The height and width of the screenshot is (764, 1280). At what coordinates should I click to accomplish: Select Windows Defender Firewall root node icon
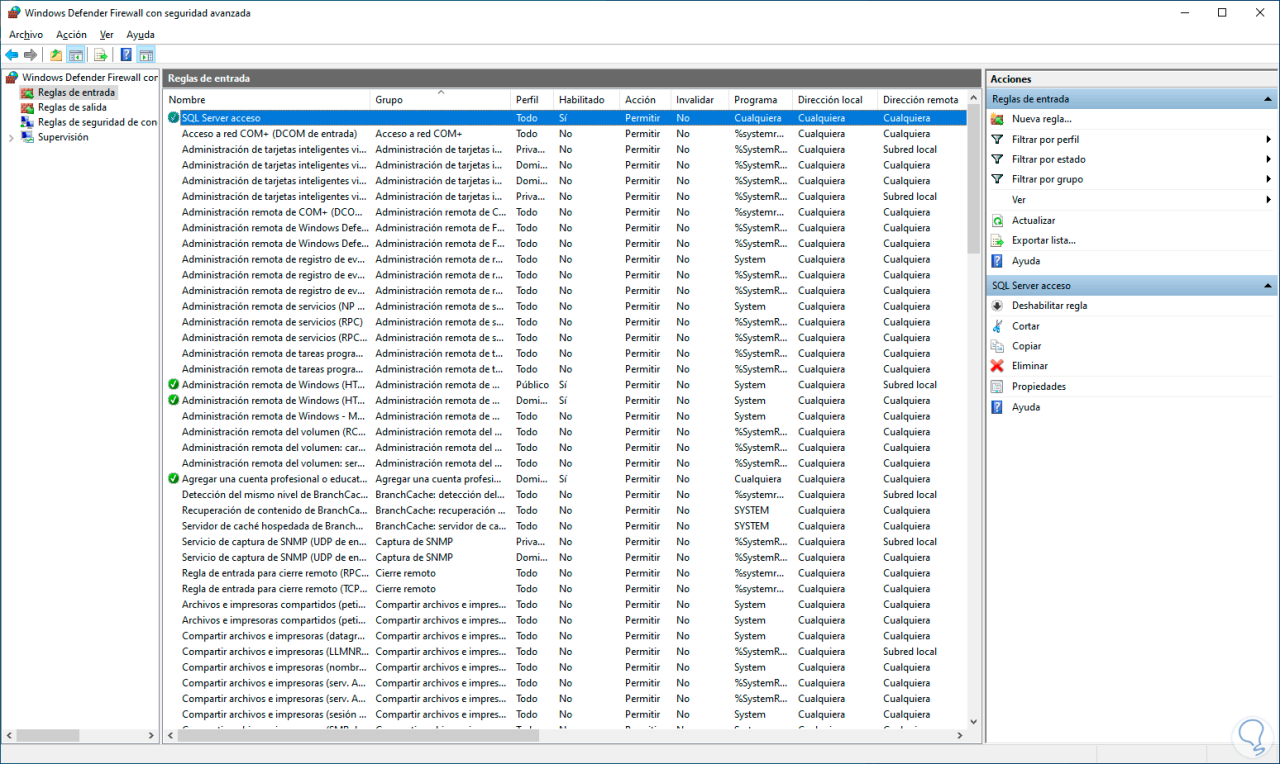tap(12, 77)
